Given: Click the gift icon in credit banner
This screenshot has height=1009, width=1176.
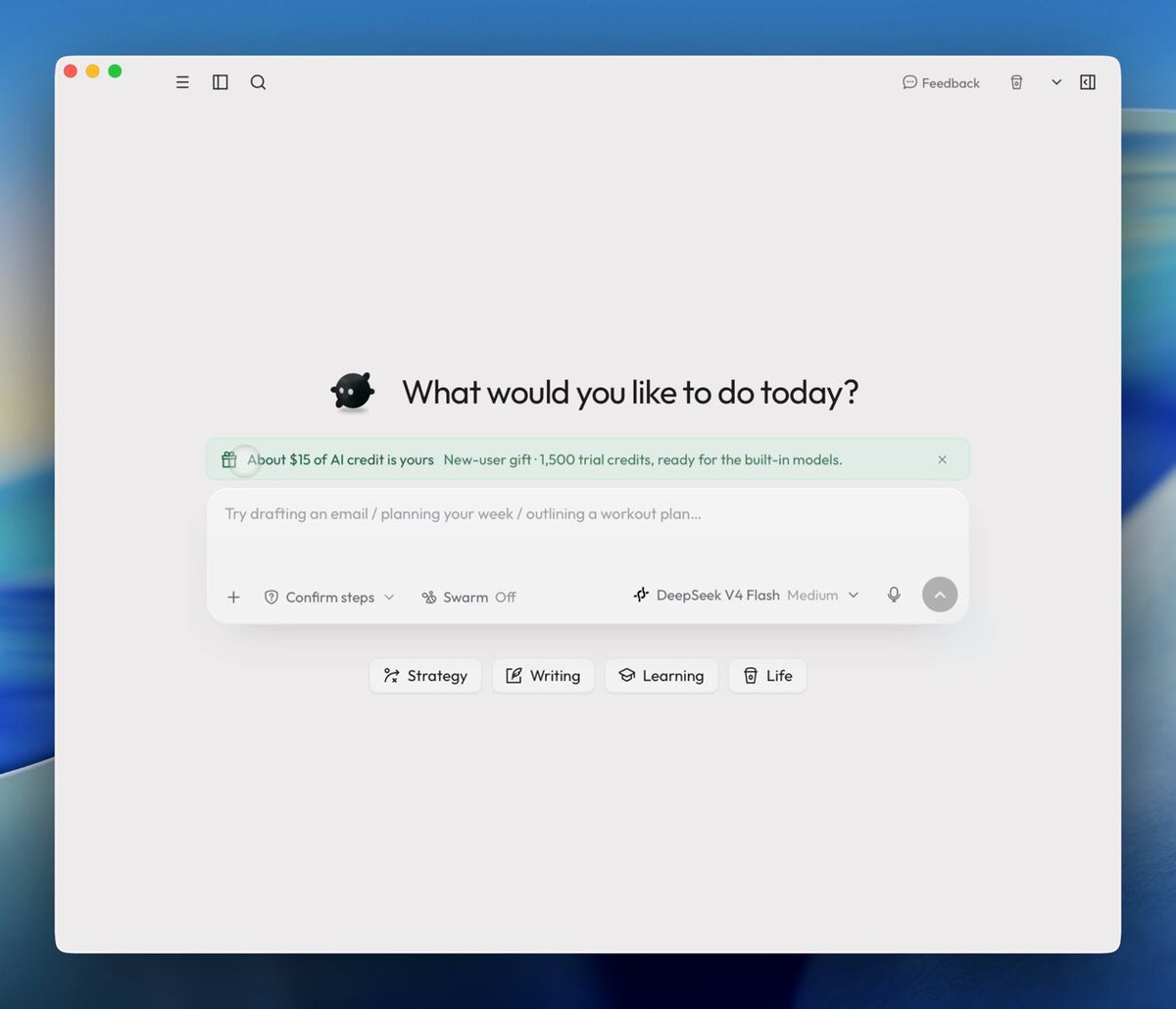Looking at the screenshot, I should 229,459.
